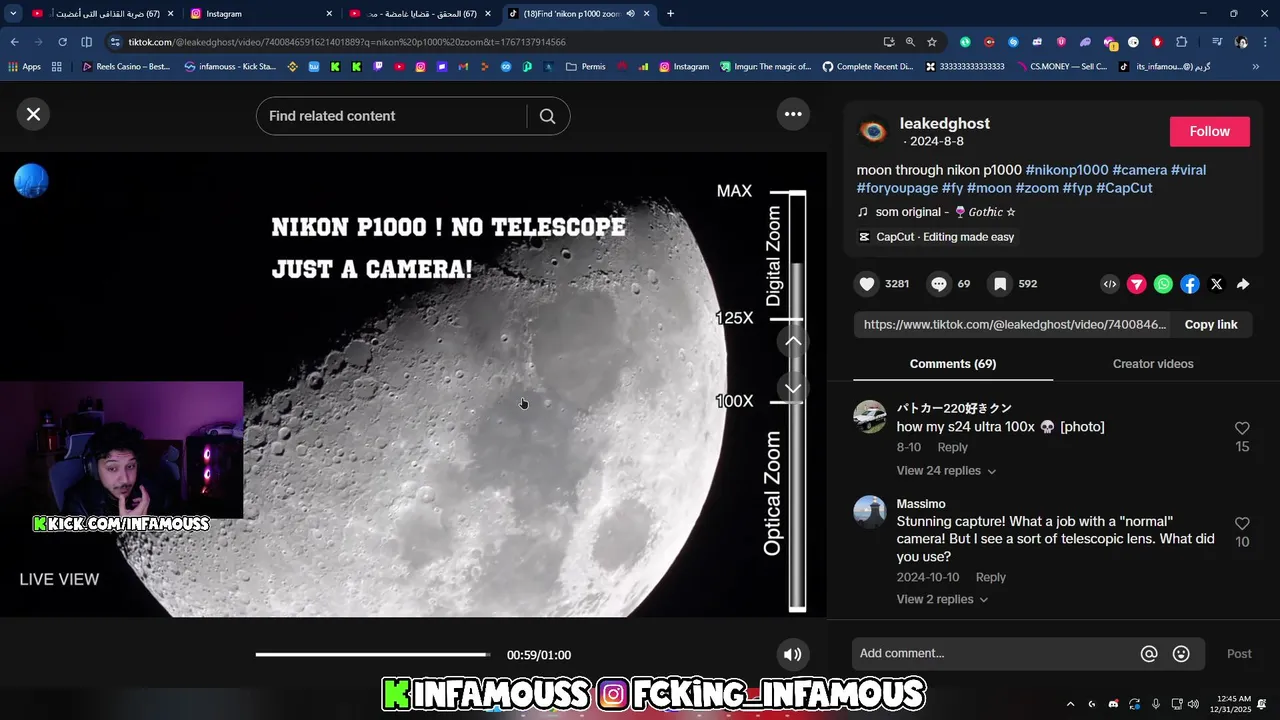
Task: Open Chrome extensions puzzle icon
Action: click(1181, 42)
